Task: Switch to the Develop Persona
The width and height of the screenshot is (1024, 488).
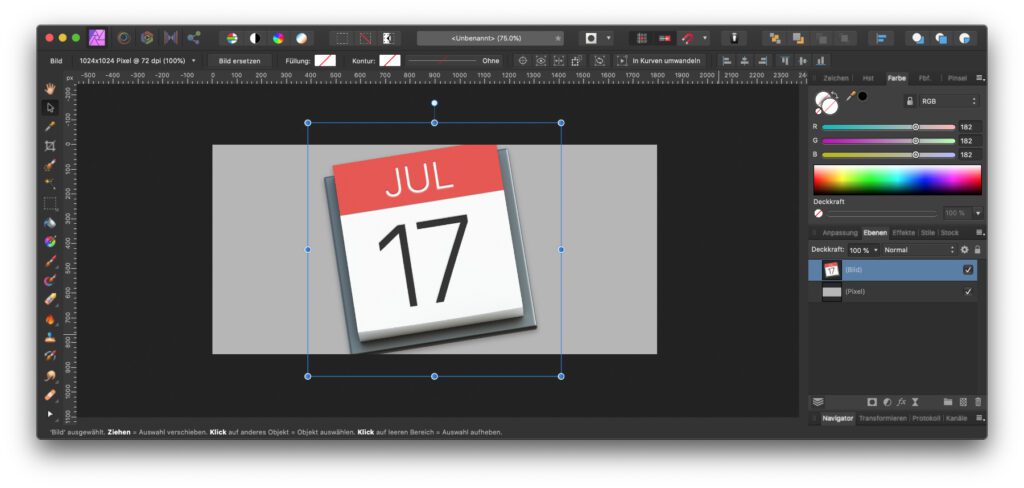Action: pos(148,38)
